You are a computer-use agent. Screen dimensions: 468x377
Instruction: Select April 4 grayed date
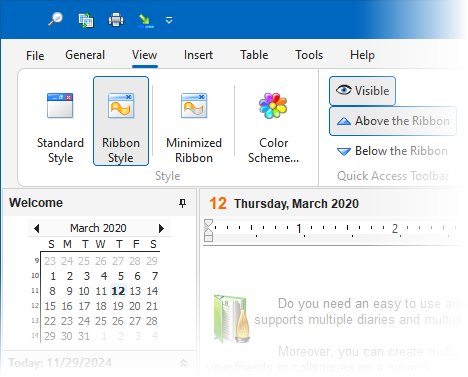pyautogui.click(x=155, y=336)
